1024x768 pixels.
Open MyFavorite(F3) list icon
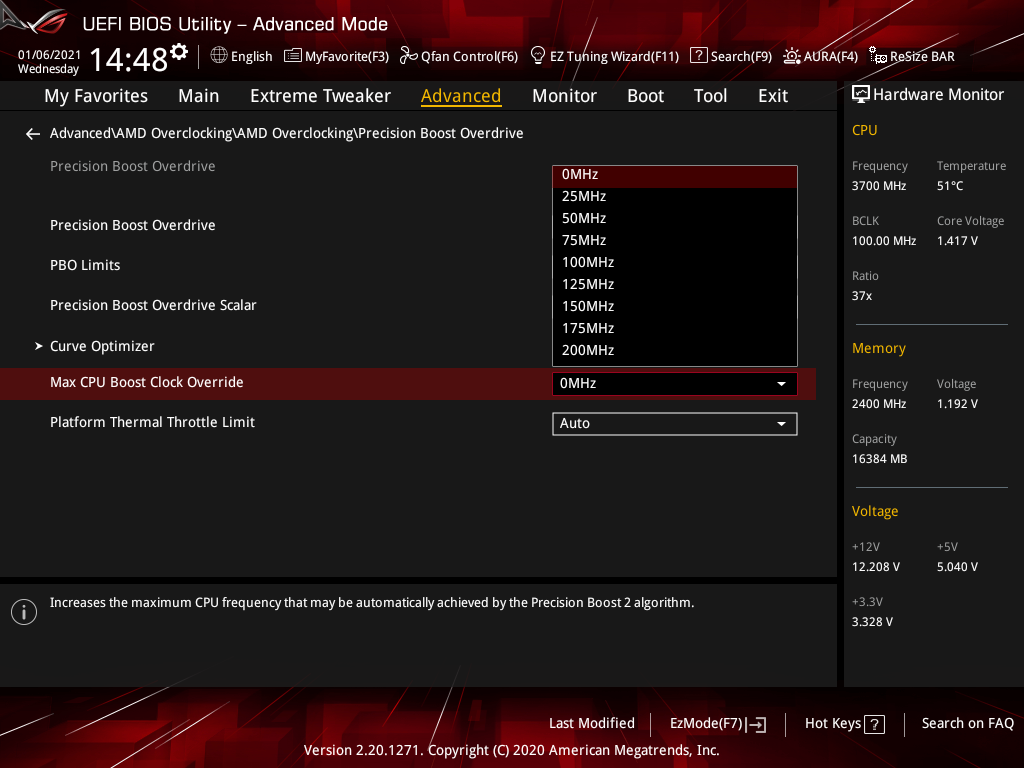click(x=293, y=56)
